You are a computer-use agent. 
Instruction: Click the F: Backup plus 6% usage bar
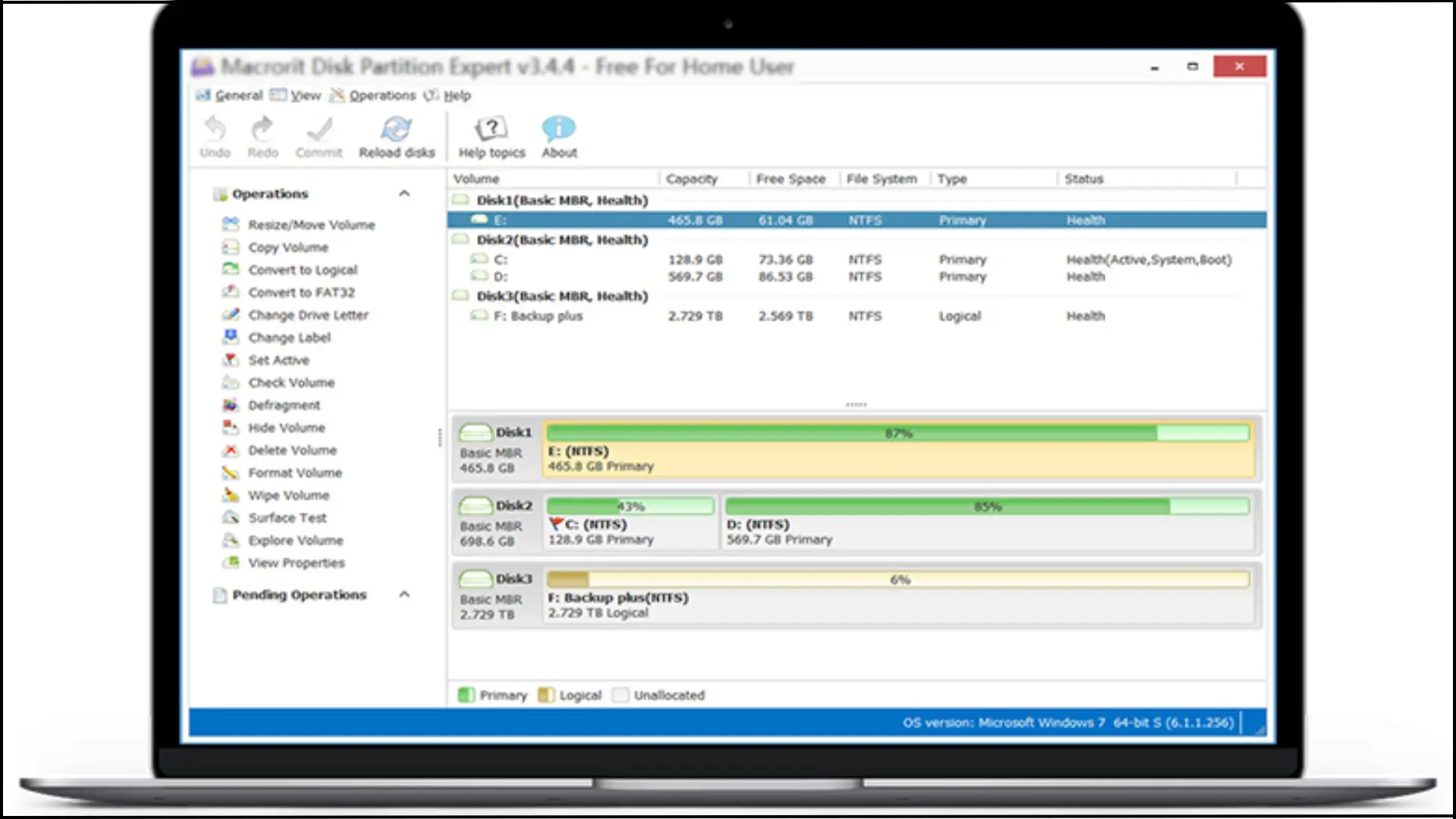[898, 579]
